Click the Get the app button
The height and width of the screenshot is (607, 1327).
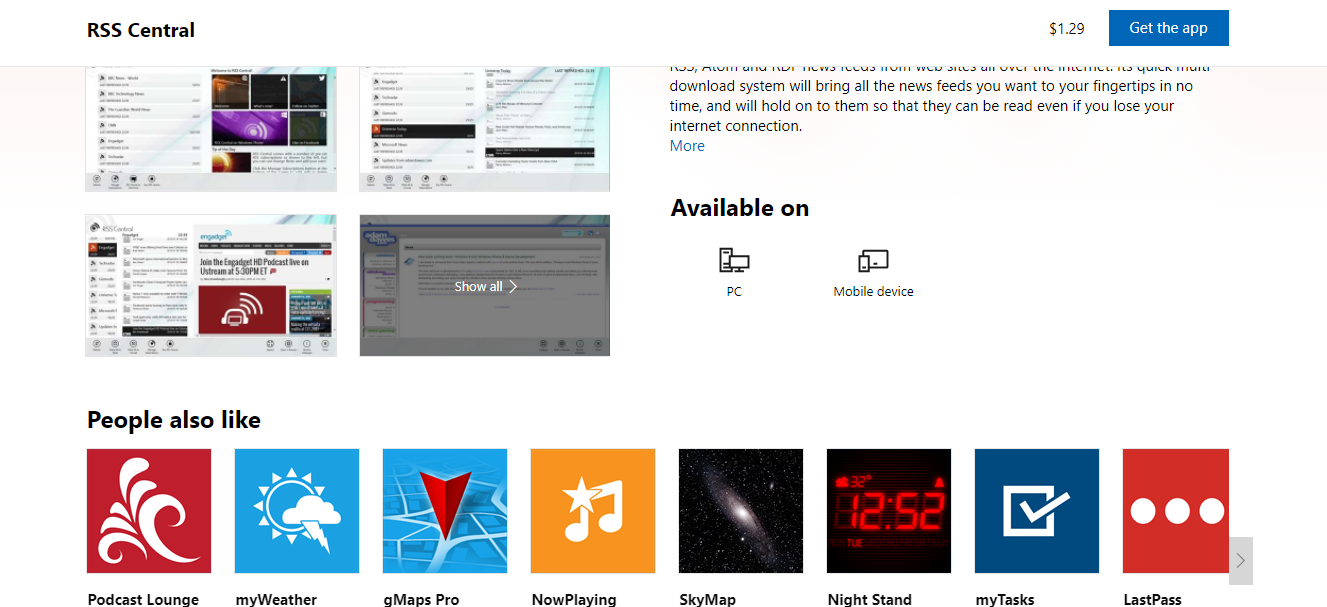tap(1168, 28)
